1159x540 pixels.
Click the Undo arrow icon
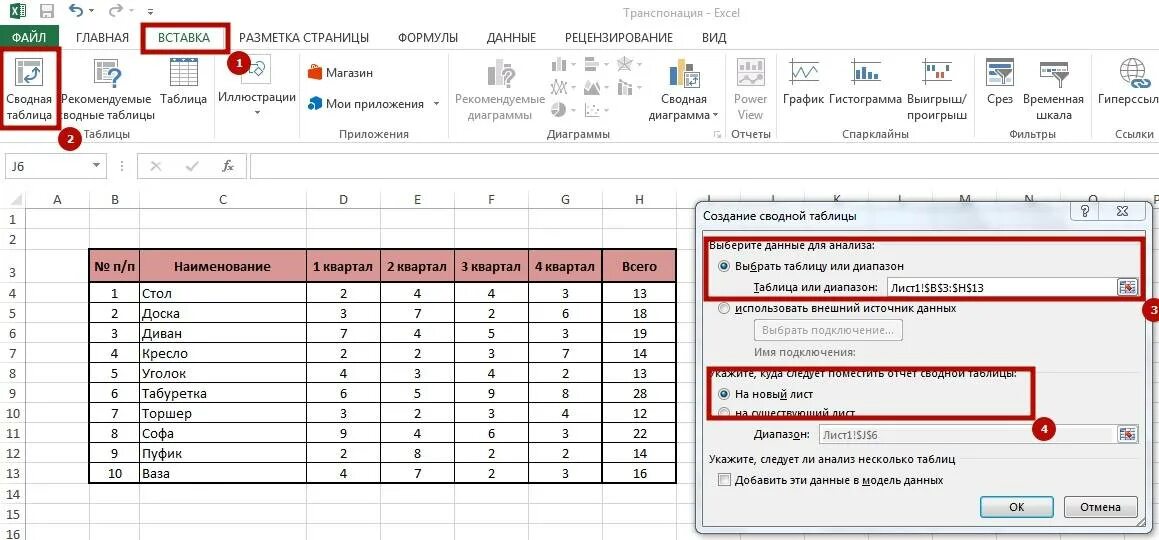pos(75,11)
